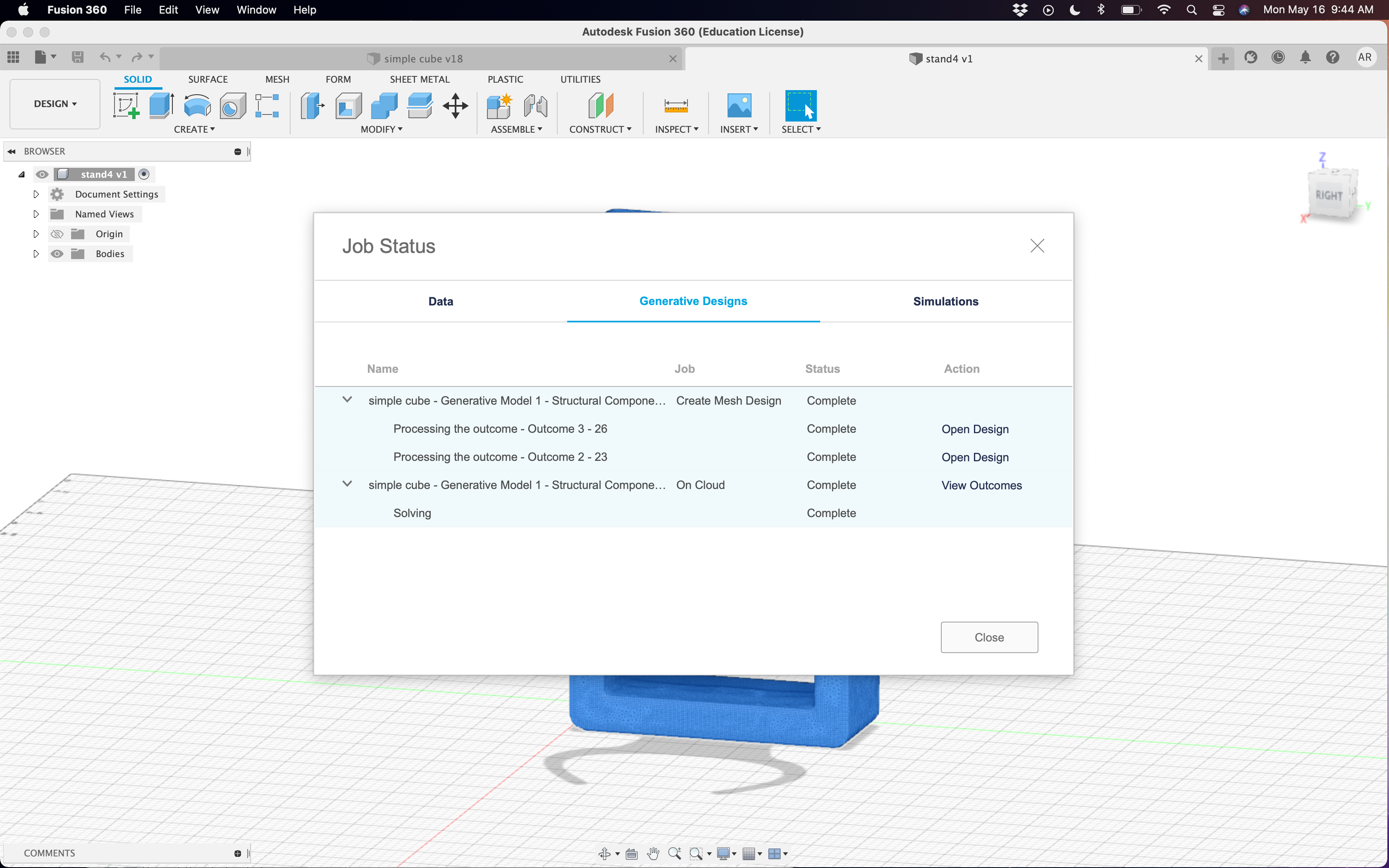
Task: Select the Joint tool
Action: point(535,106)
